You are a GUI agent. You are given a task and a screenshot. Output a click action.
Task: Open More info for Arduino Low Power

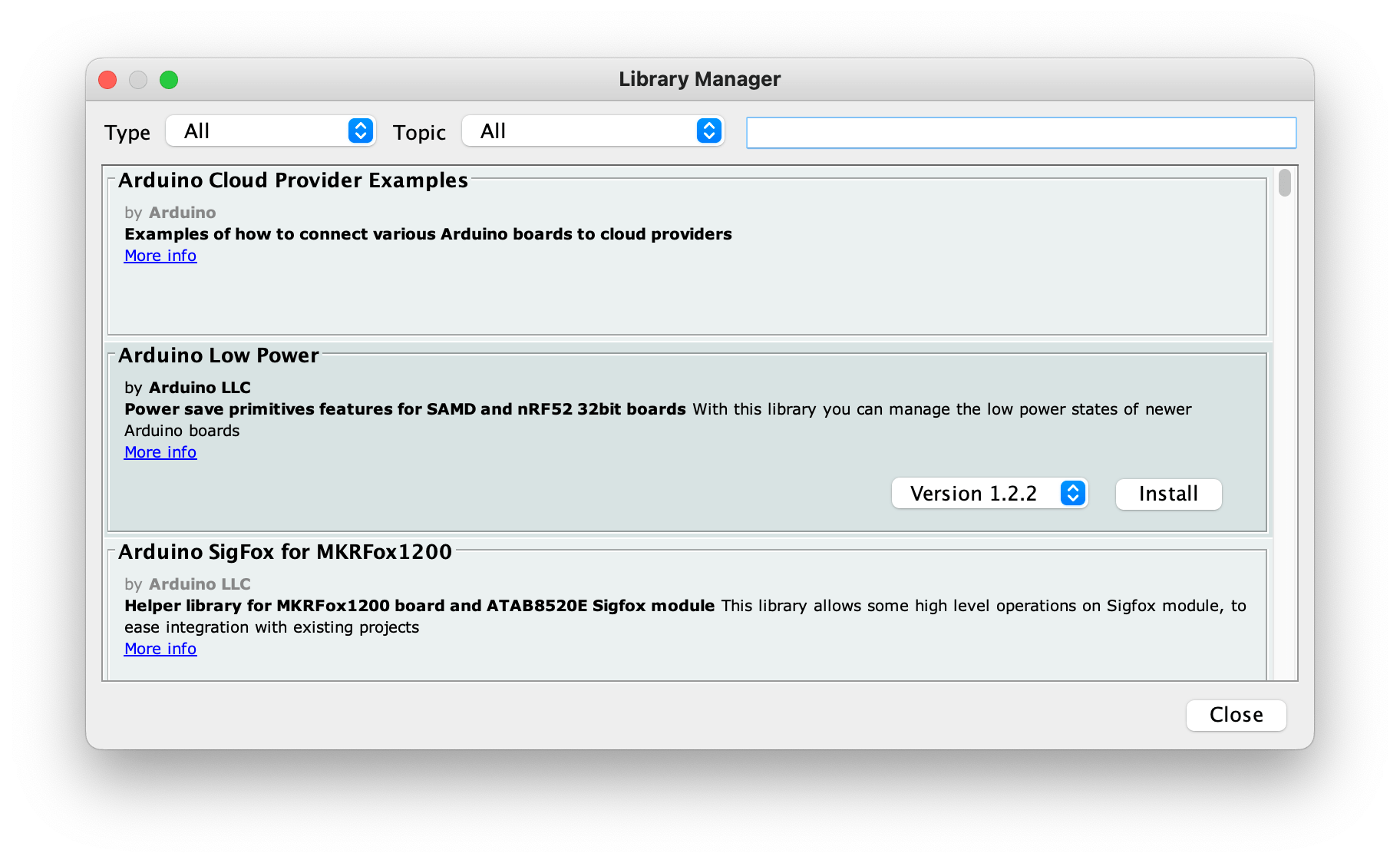click(x=160, y=451)
